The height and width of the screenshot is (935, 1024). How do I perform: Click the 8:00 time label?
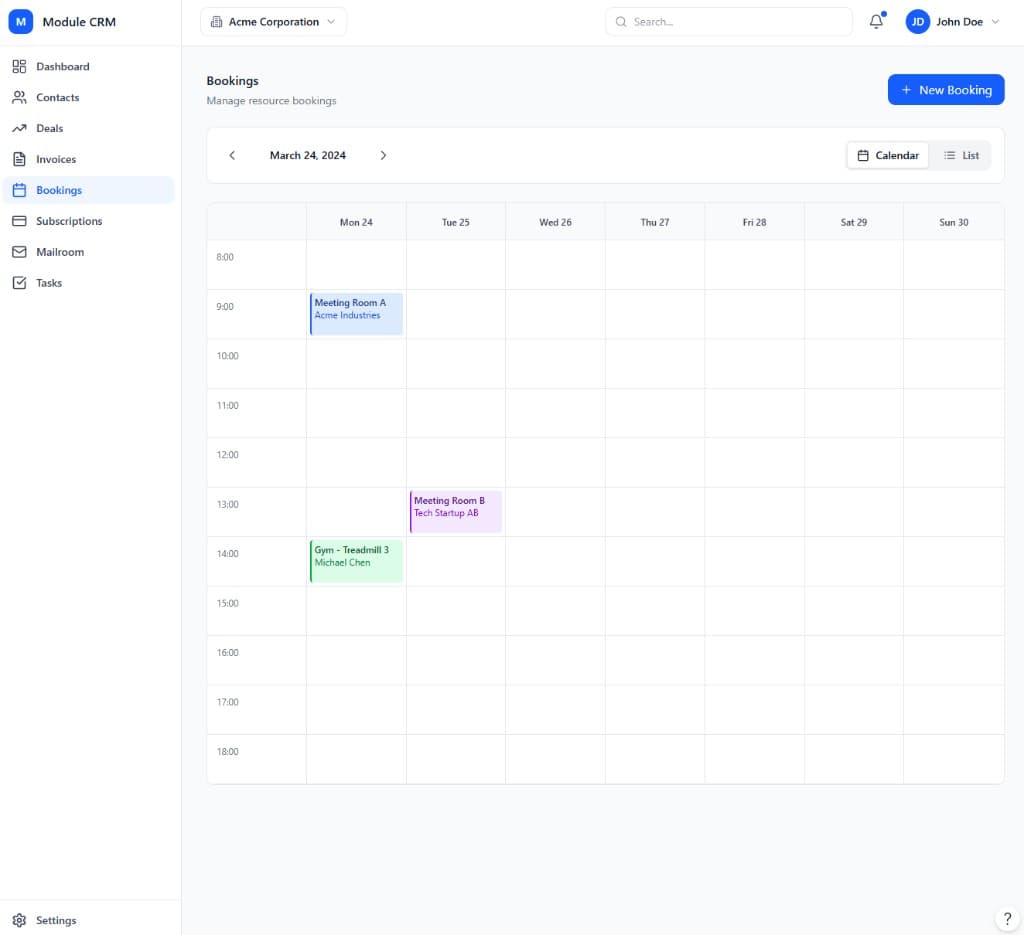tap(225, 257)
